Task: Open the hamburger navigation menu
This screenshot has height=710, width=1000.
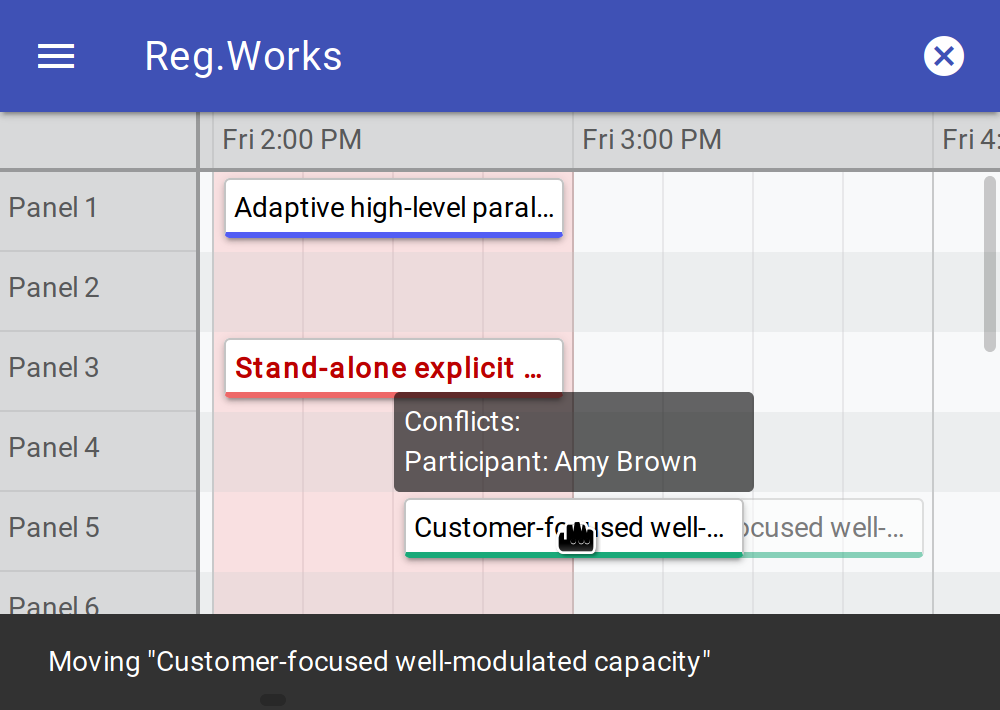Action: 56,57
